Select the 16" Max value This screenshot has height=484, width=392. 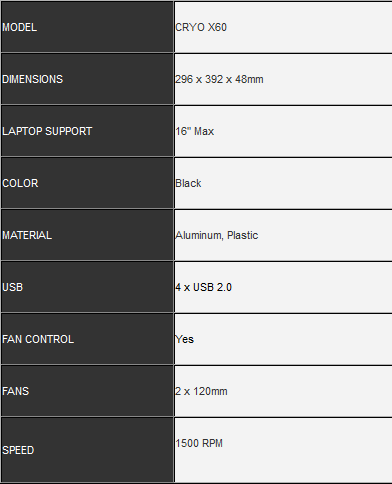195,131
